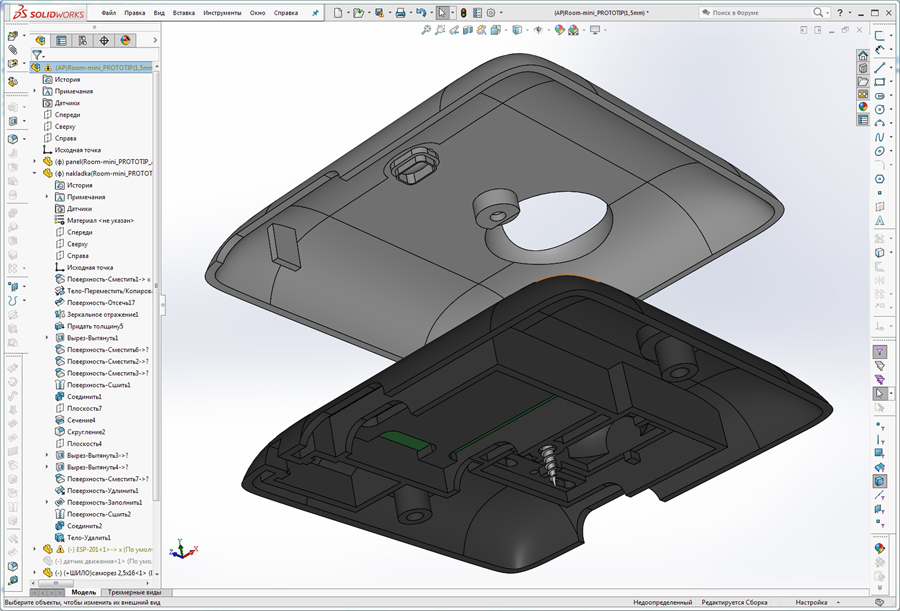Expand the ESP-201 component node

point(34,549)
